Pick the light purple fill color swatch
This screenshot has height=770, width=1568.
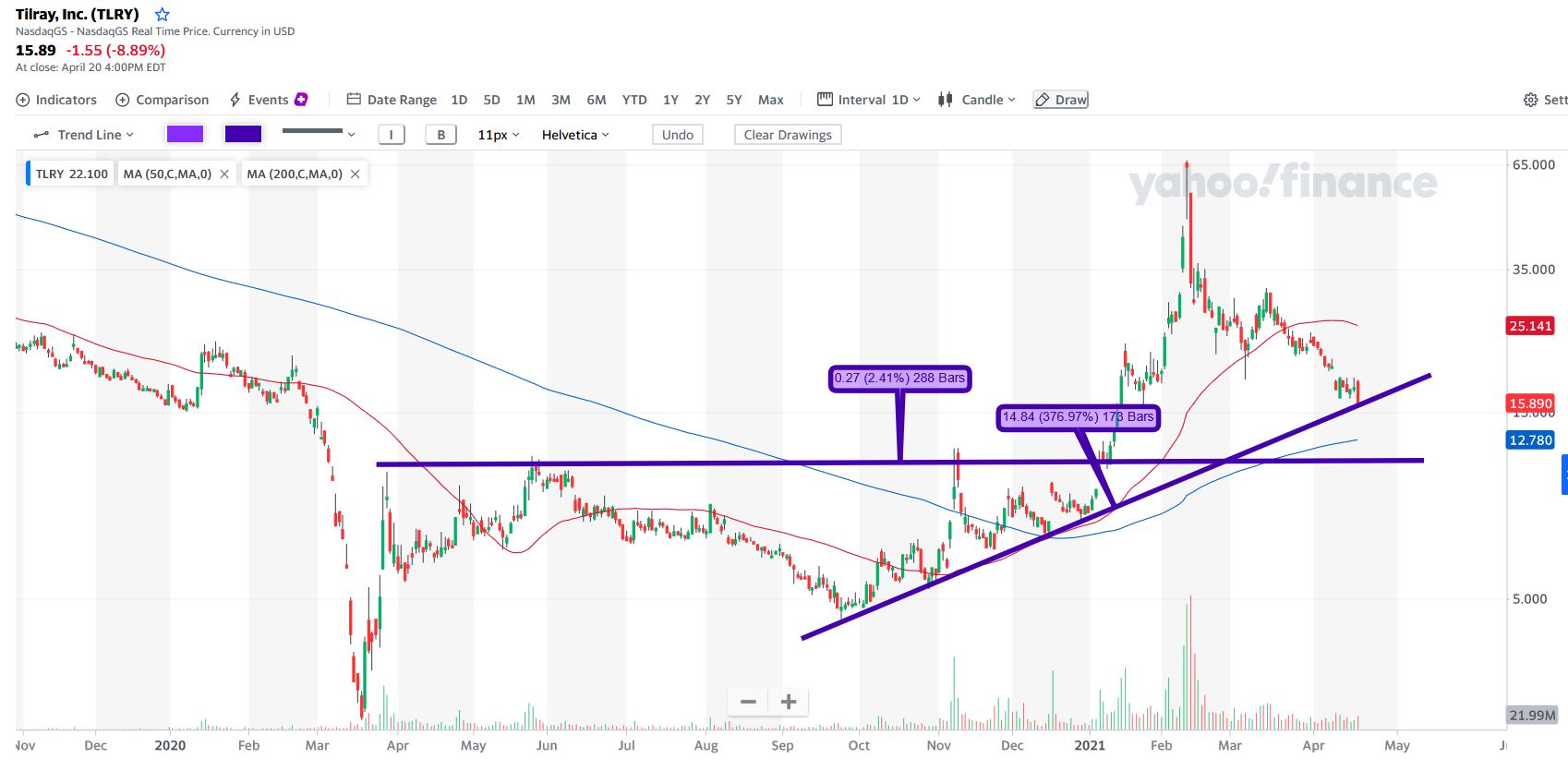[x=185, y=135]
